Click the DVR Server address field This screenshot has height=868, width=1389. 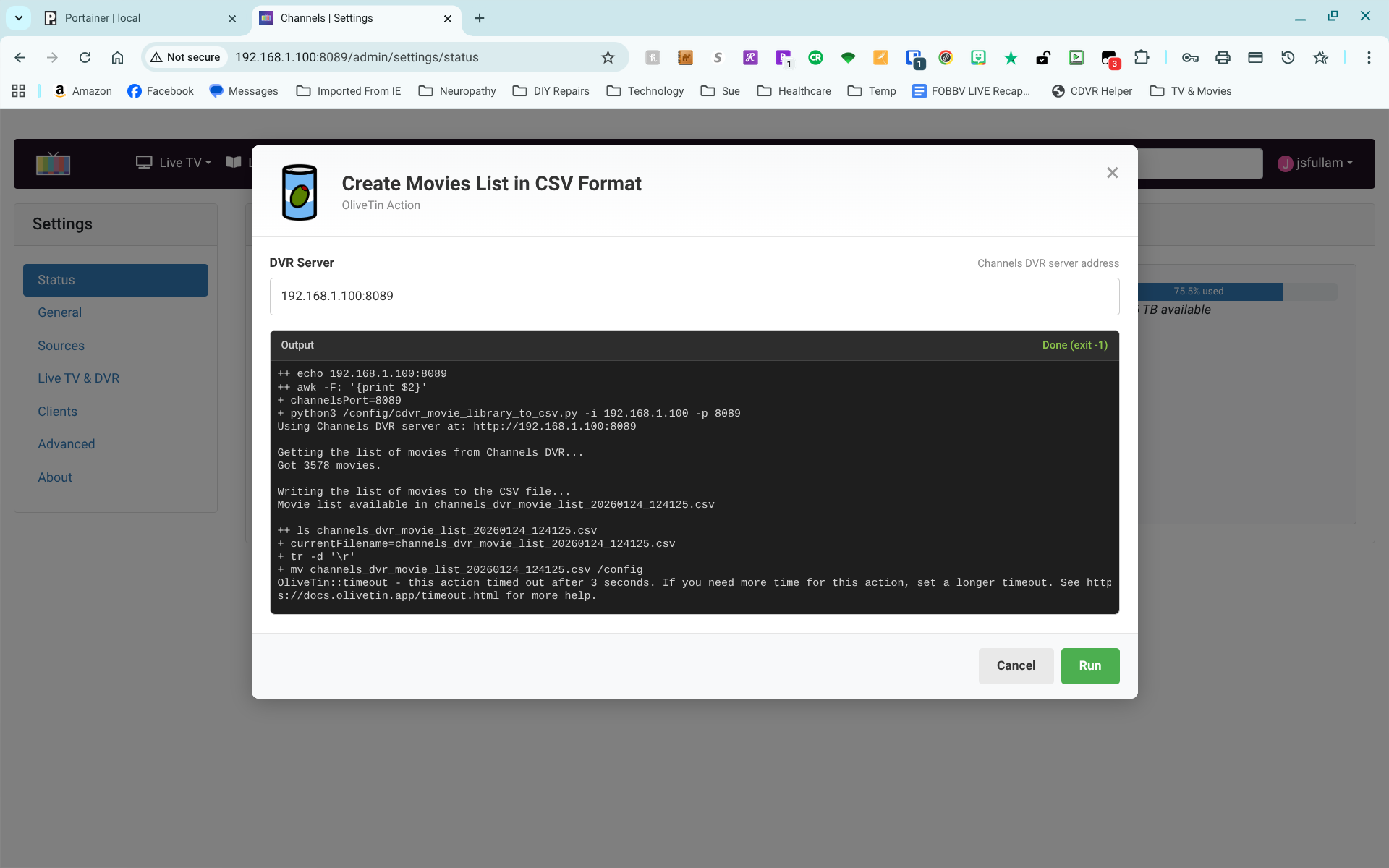coord(694,297)
